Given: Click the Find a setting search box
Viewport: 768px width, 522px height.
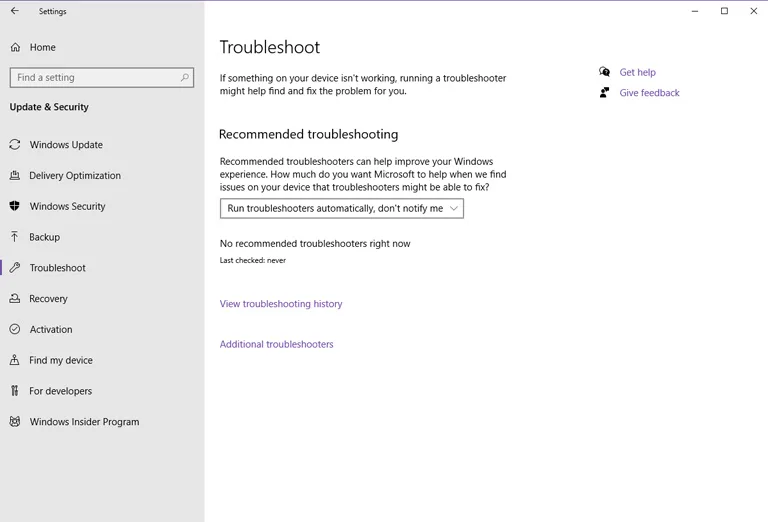Looking at the screenshot, I should [x=102, y=77].
